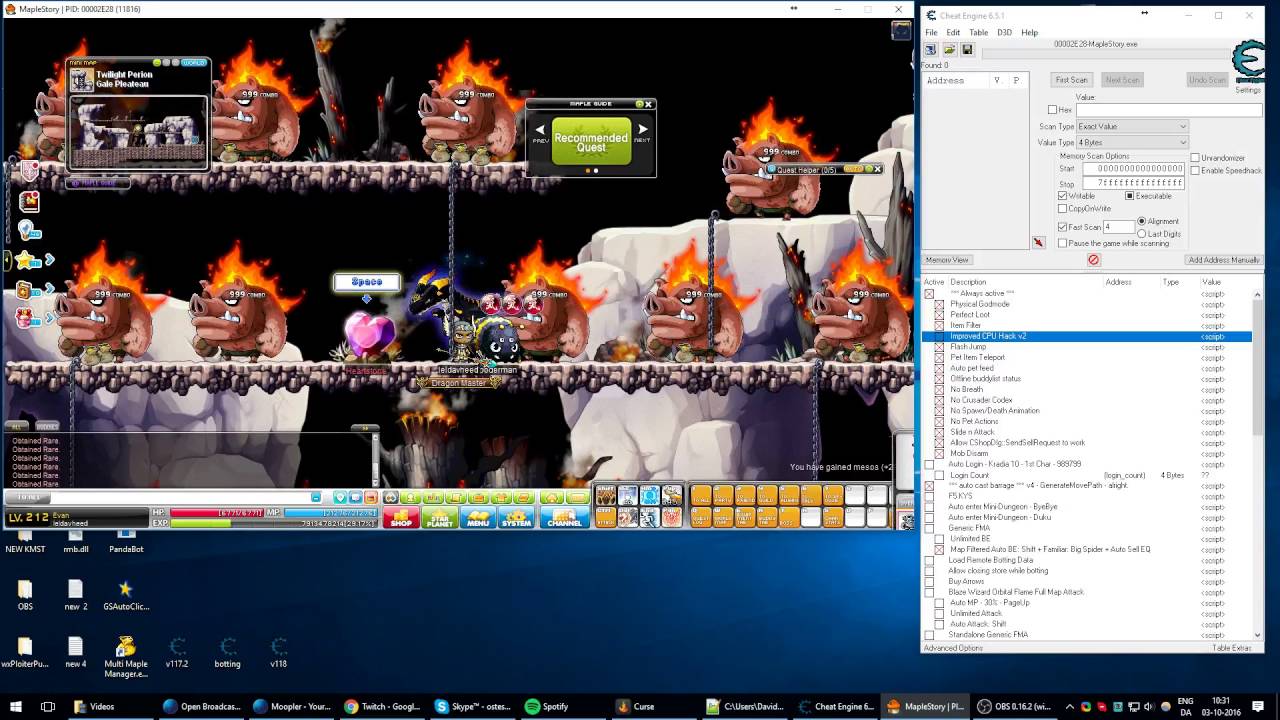Close the Maple Guide panel
The width and height of the screenshot is (1280, 720).
tap(648, 104)
